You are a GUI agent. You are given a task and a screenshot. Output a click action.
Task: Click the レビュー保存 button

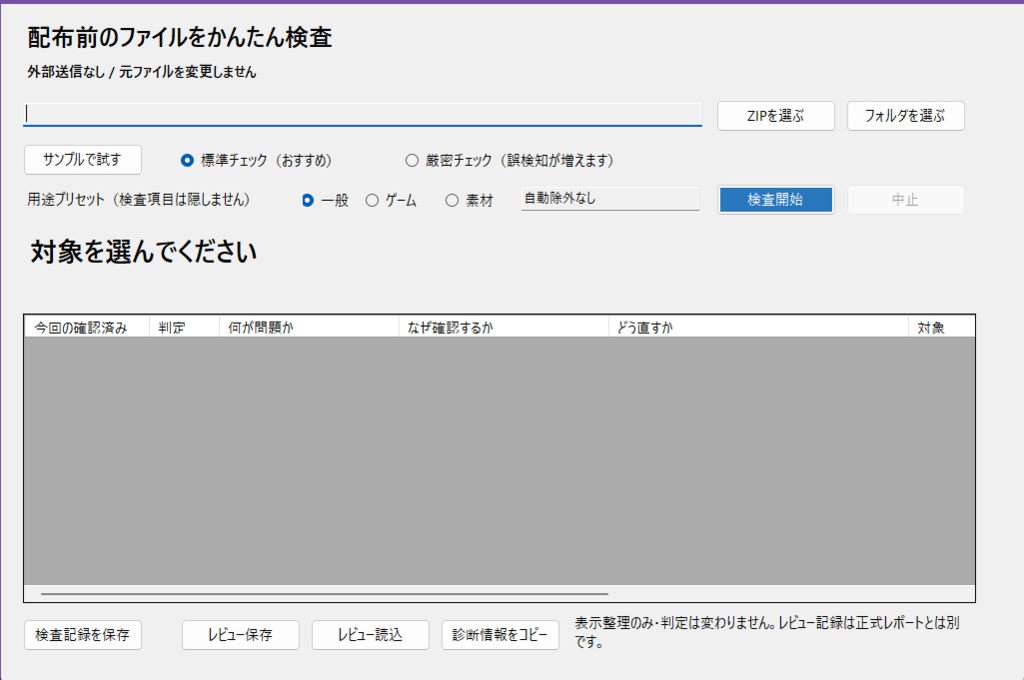pyautogui.click(x=240, y=635)
